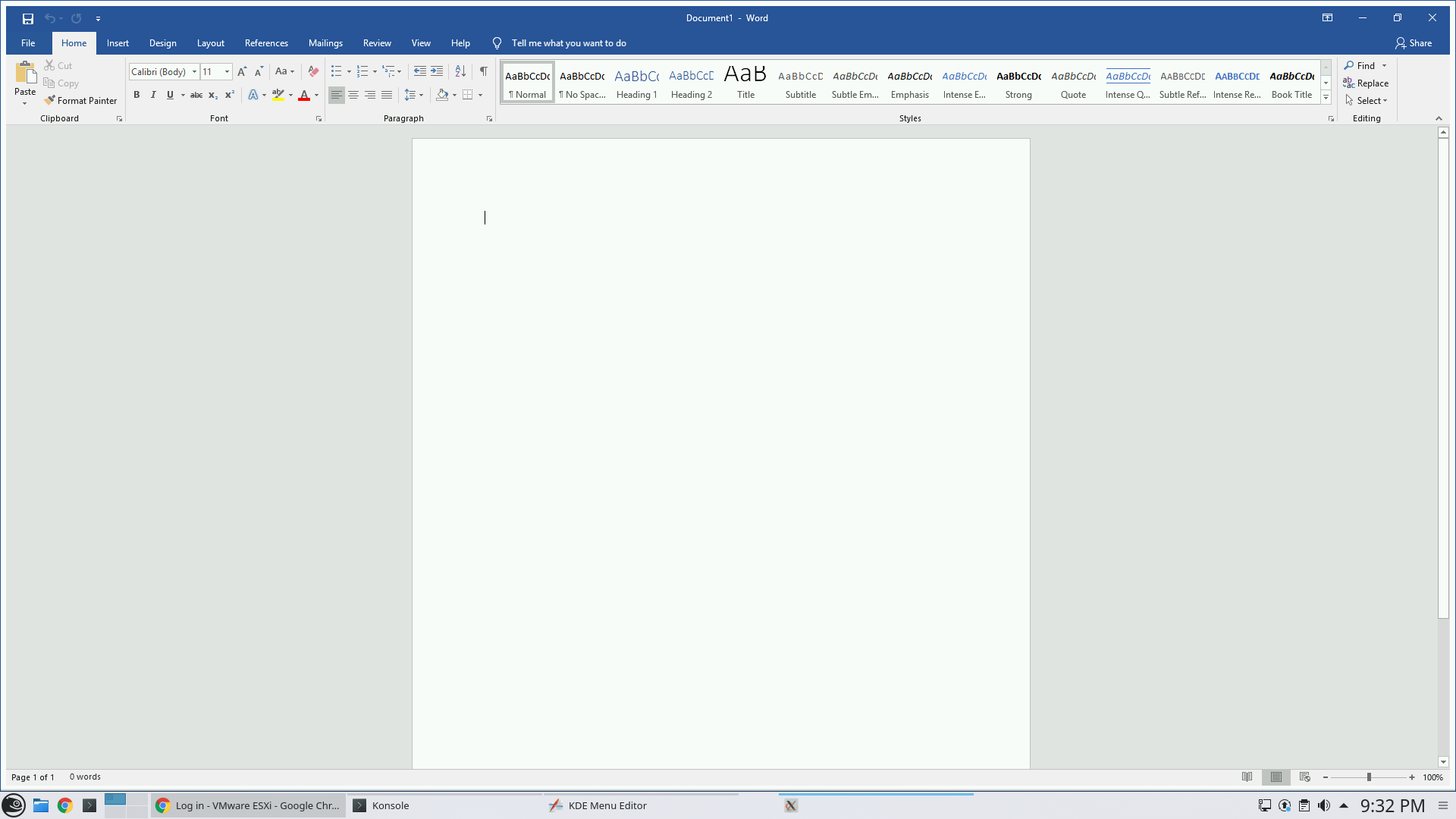Switch to the Design tab
Viewport: 1456px width, 819px height.
(162, 43)
